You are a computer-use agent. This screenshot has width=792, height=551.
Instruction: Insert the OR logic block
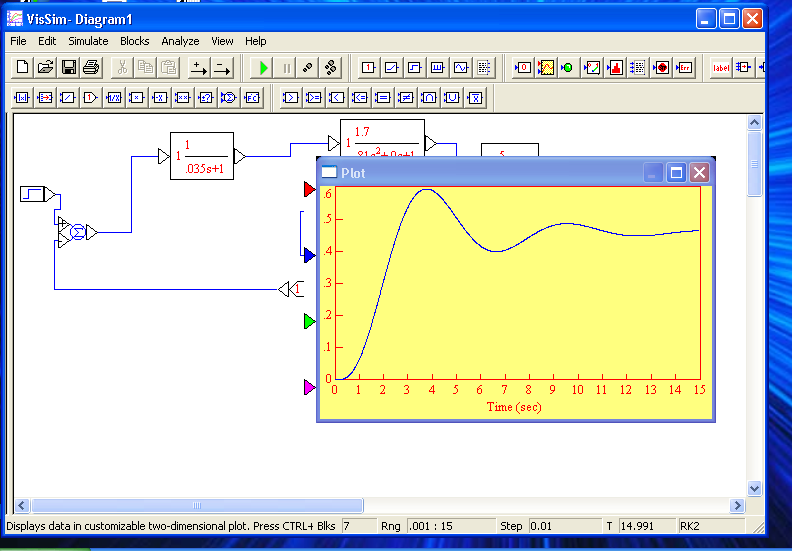pos(452,98)
